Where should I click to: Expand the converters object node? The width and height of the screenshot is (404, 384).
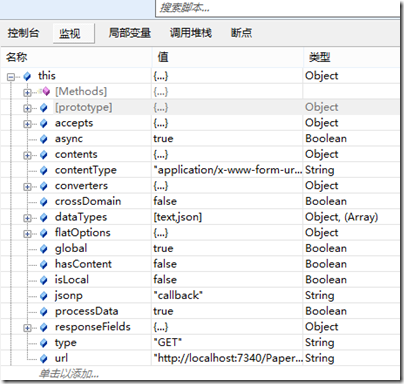[27, 187]
